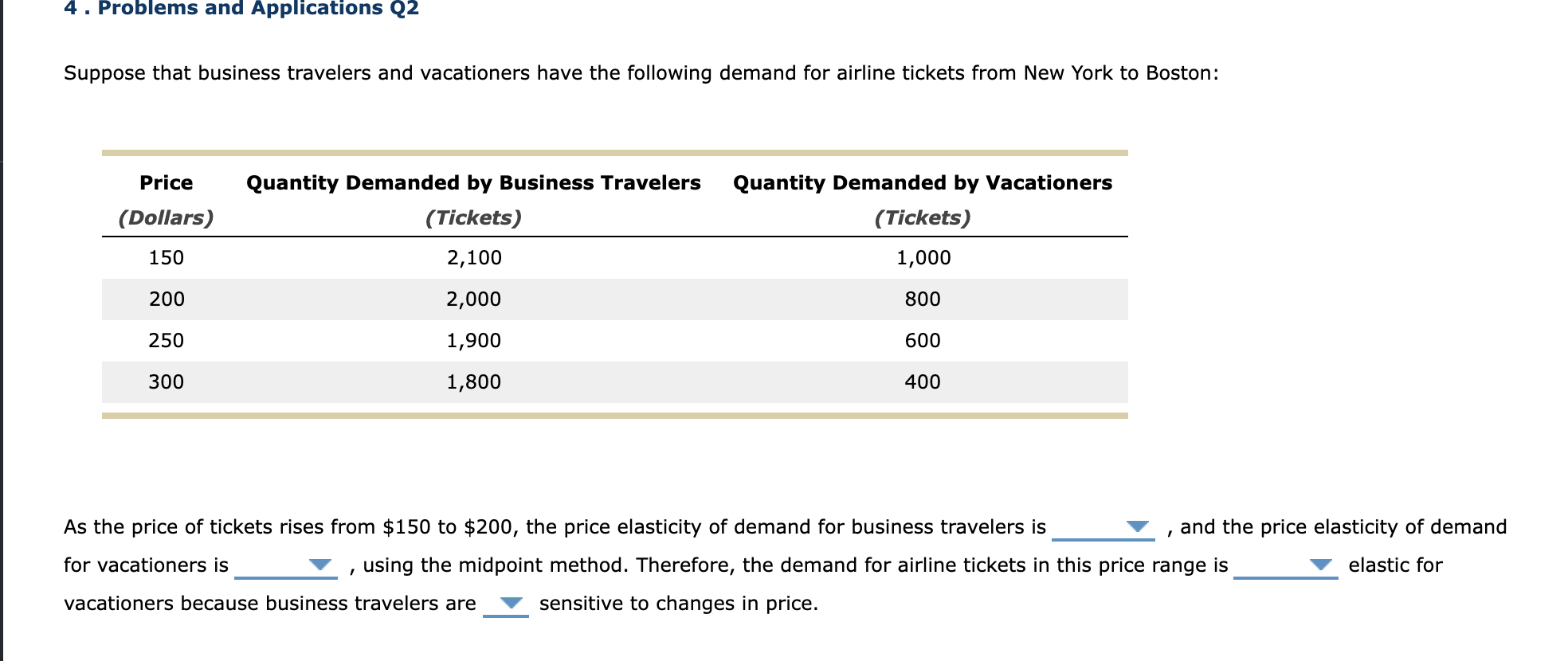Select the 800 vacationers tickets cell
The height and width of the screenshot is (661, 1568).
click(923, 299)
